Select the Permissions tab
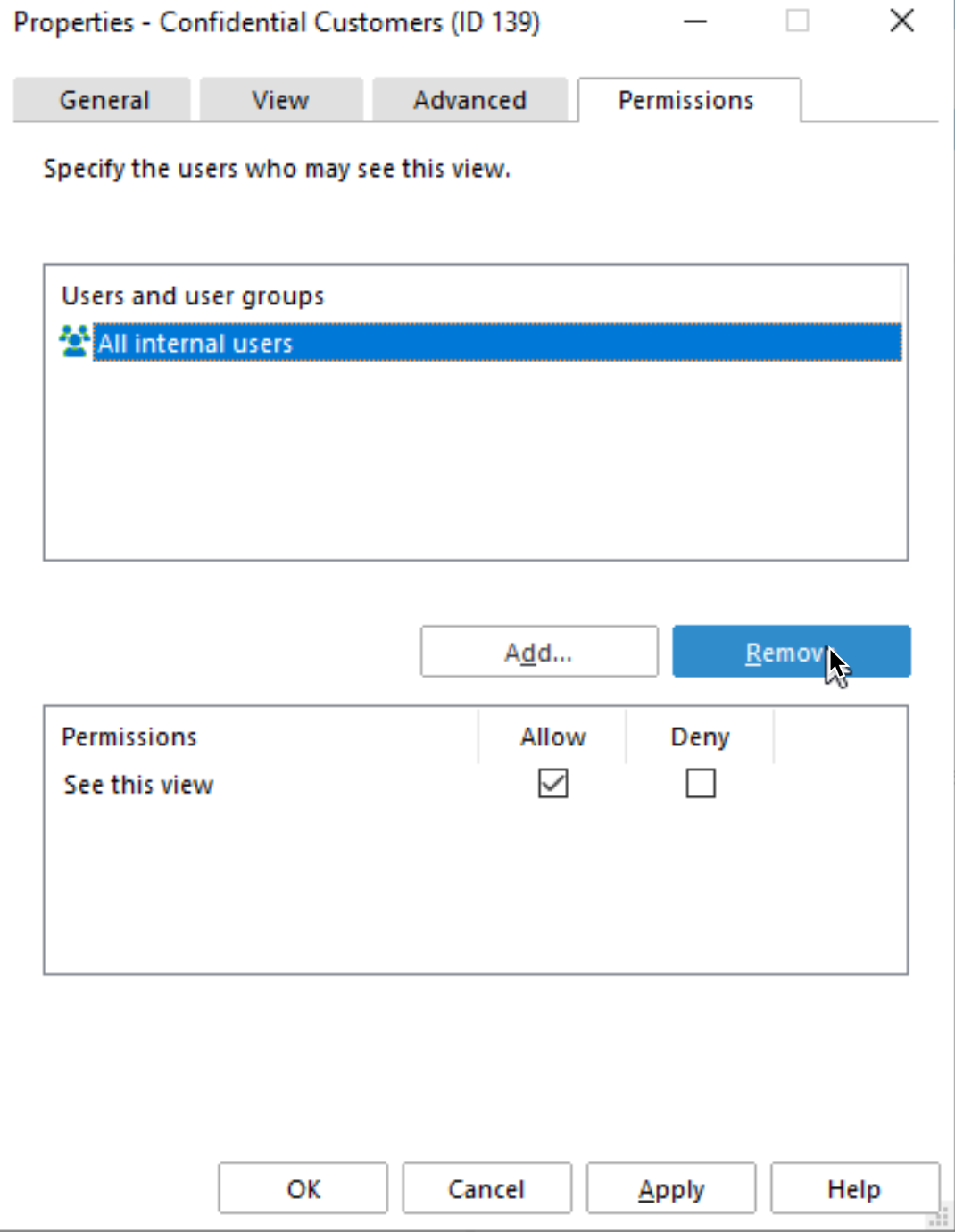 pos(687,100)
